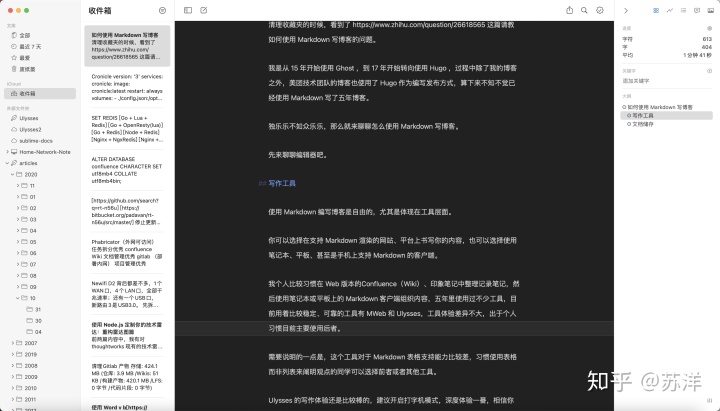Switch to the notes tab icon in the dashboard
The height and width of the screenshot is (411, 720).
pyautogui.click(x=697, y=10)
